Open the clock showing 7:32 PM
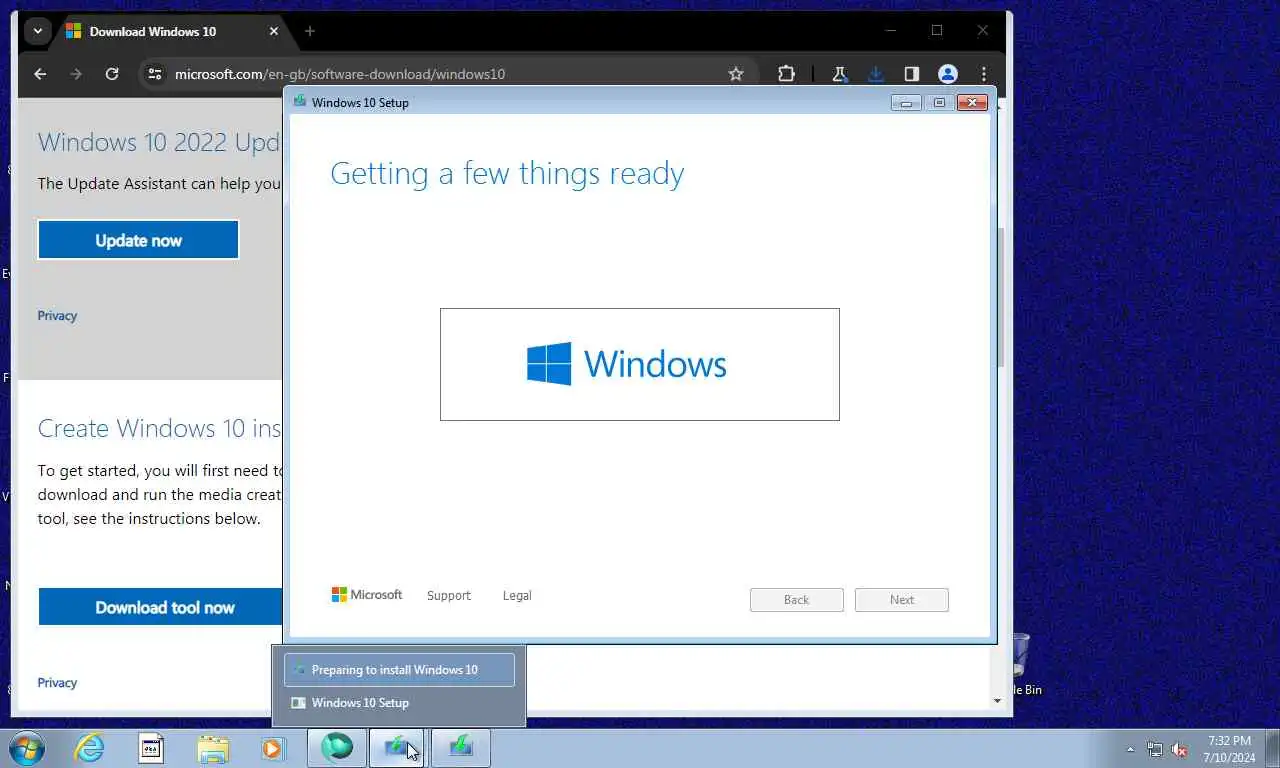The image size is (1280, 768). tap(1229, 749)
